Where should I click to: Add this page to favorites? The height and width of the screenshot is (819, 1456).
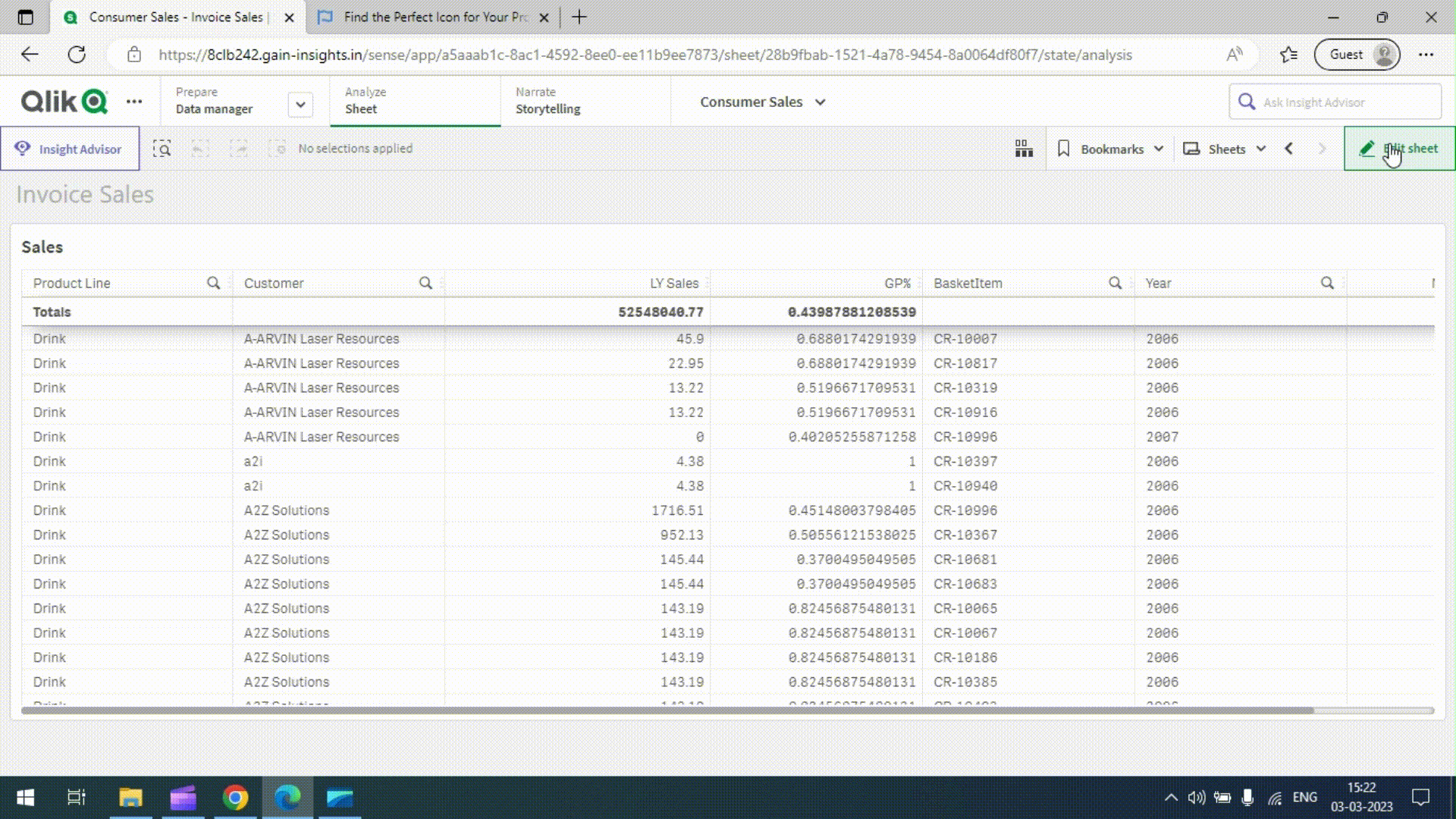[1288, 55]
